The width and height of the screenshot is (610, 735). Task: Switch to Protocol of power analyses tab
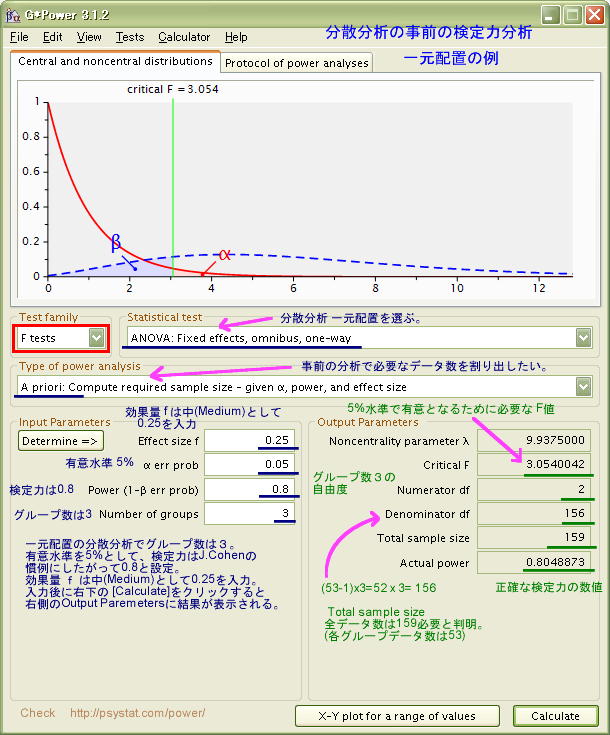[x=296, y=63]
